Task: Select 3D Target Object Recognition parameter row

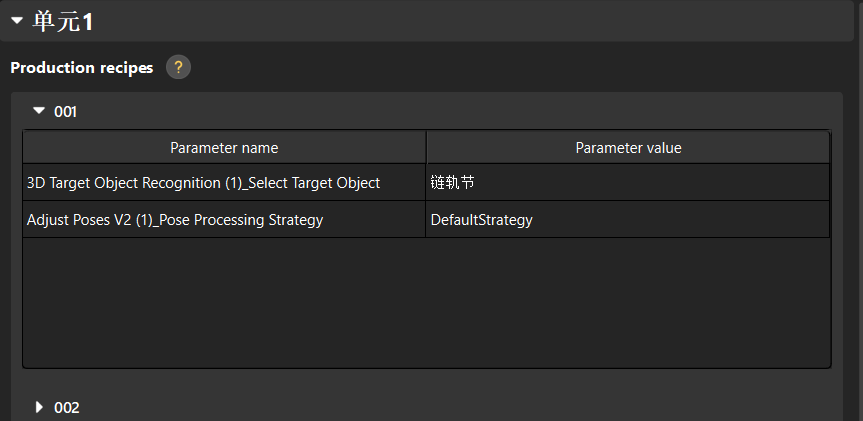Action: (x=203, y=183)
